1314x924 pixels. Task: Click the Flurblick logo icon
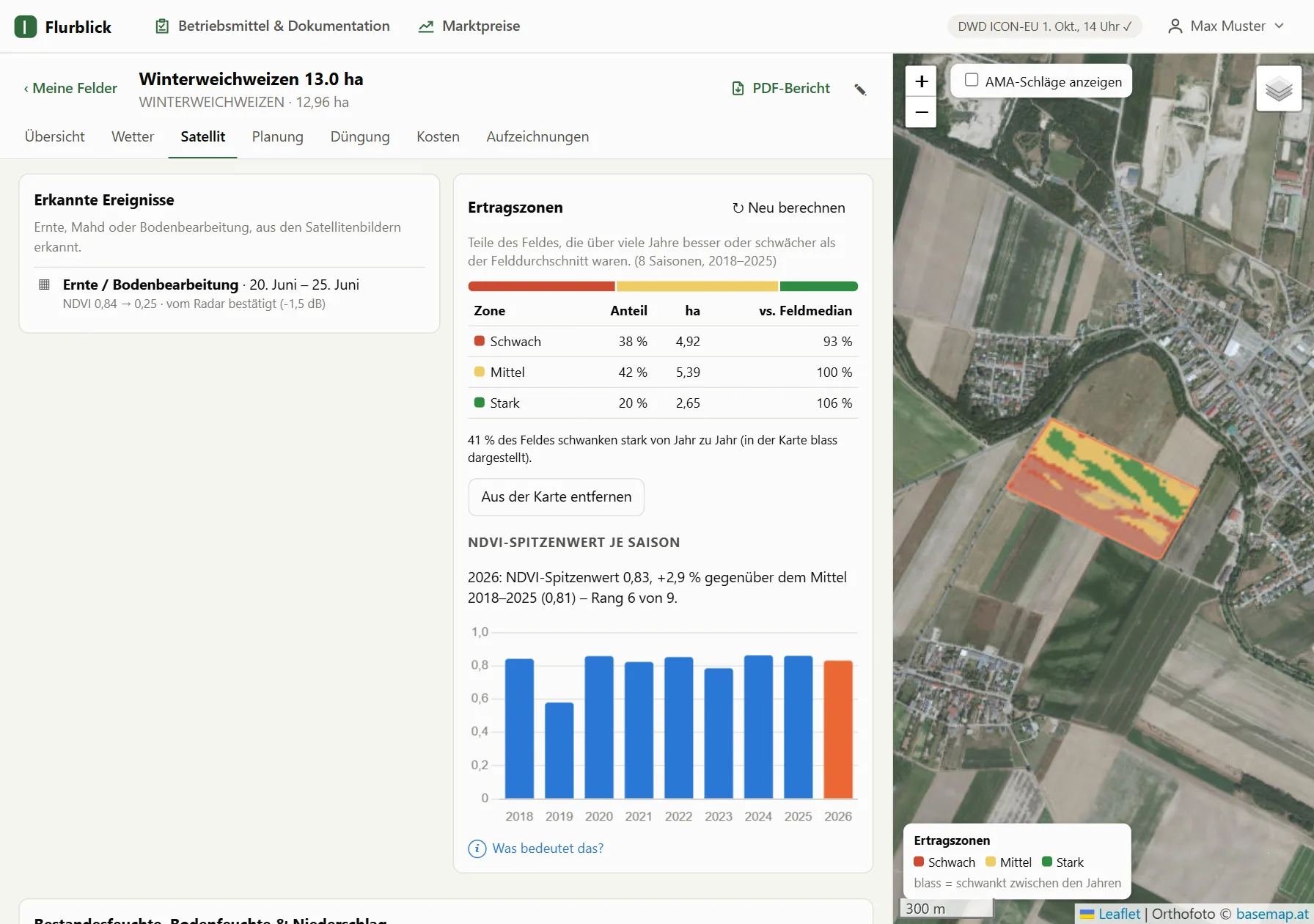click(x=25, y=27)
